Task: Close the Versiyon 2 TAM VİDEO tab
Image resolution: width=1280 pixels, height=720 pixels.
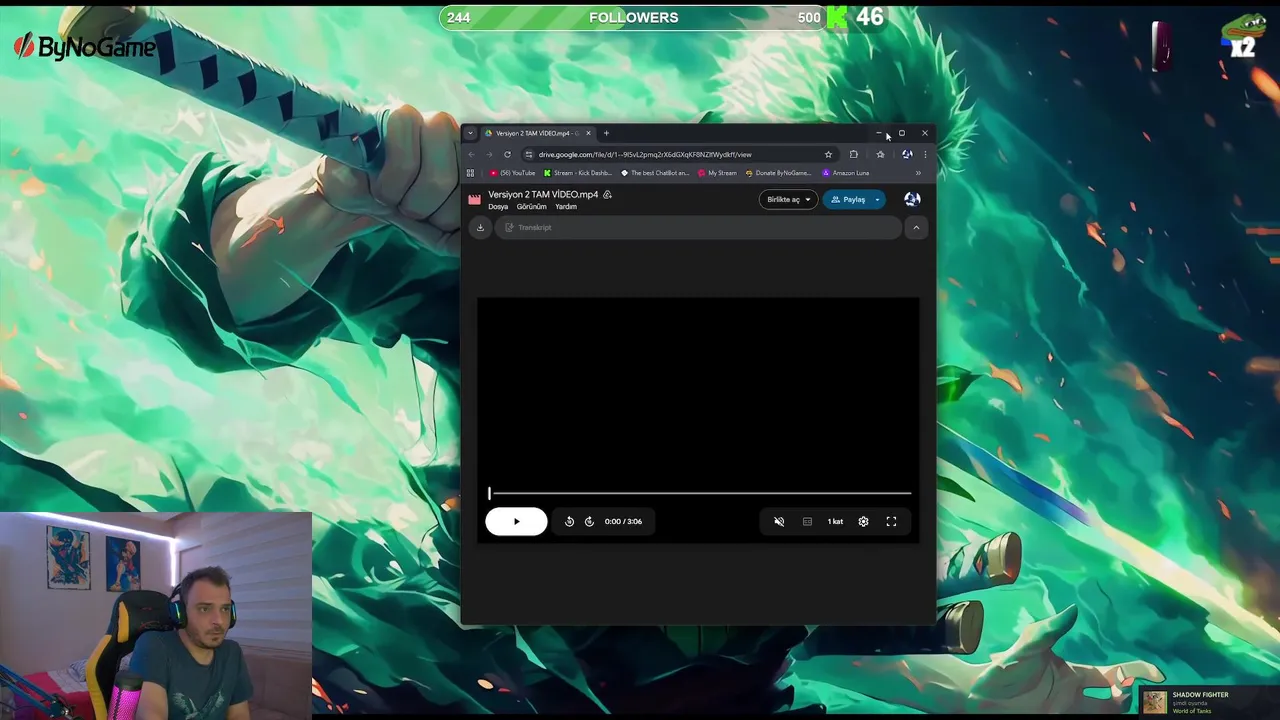Action: (x=588, y=133)
